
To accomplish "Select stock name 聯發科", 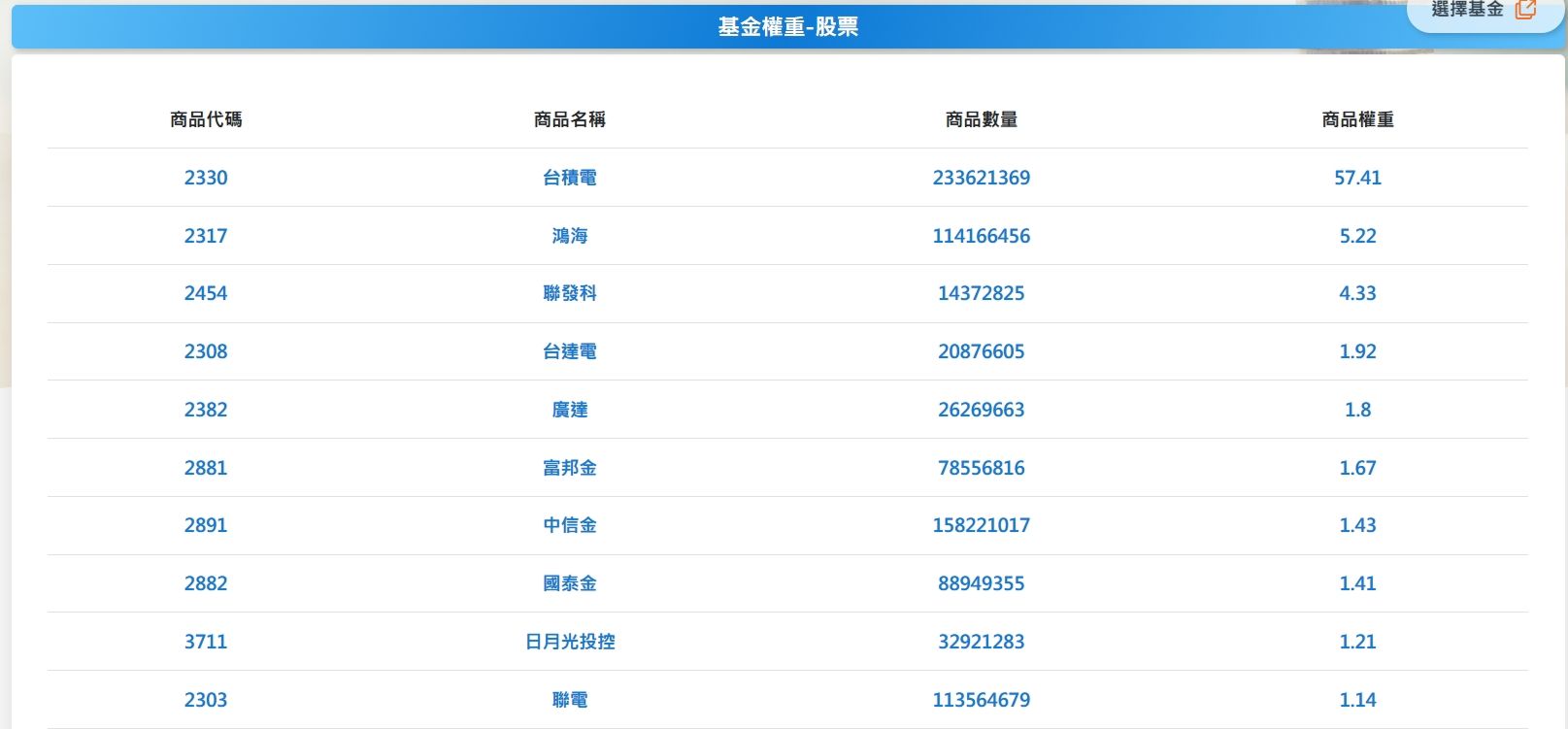I will (570, 293).
